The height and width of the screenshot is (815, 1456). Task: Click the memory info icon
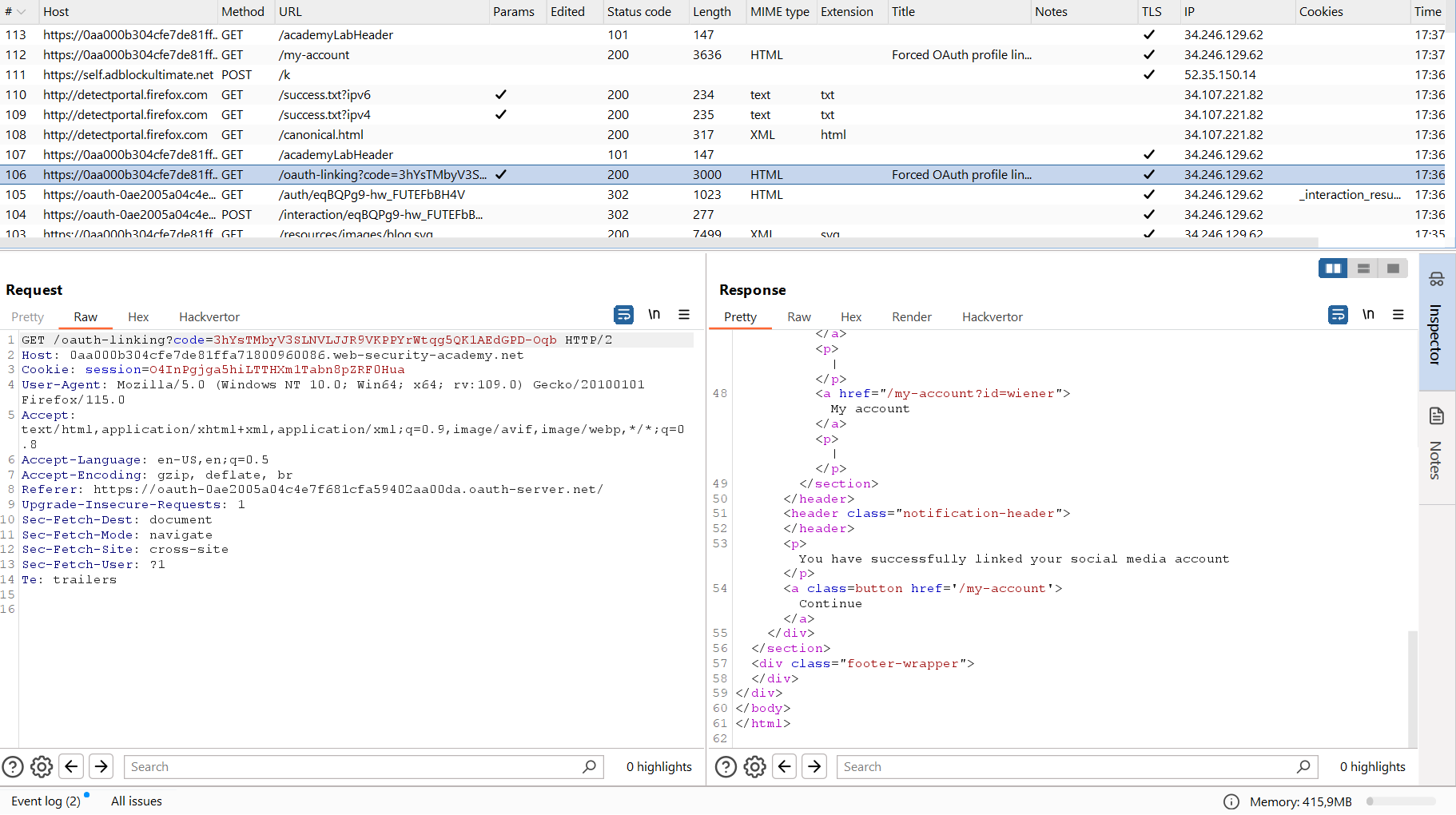(x=1231, y=801)
